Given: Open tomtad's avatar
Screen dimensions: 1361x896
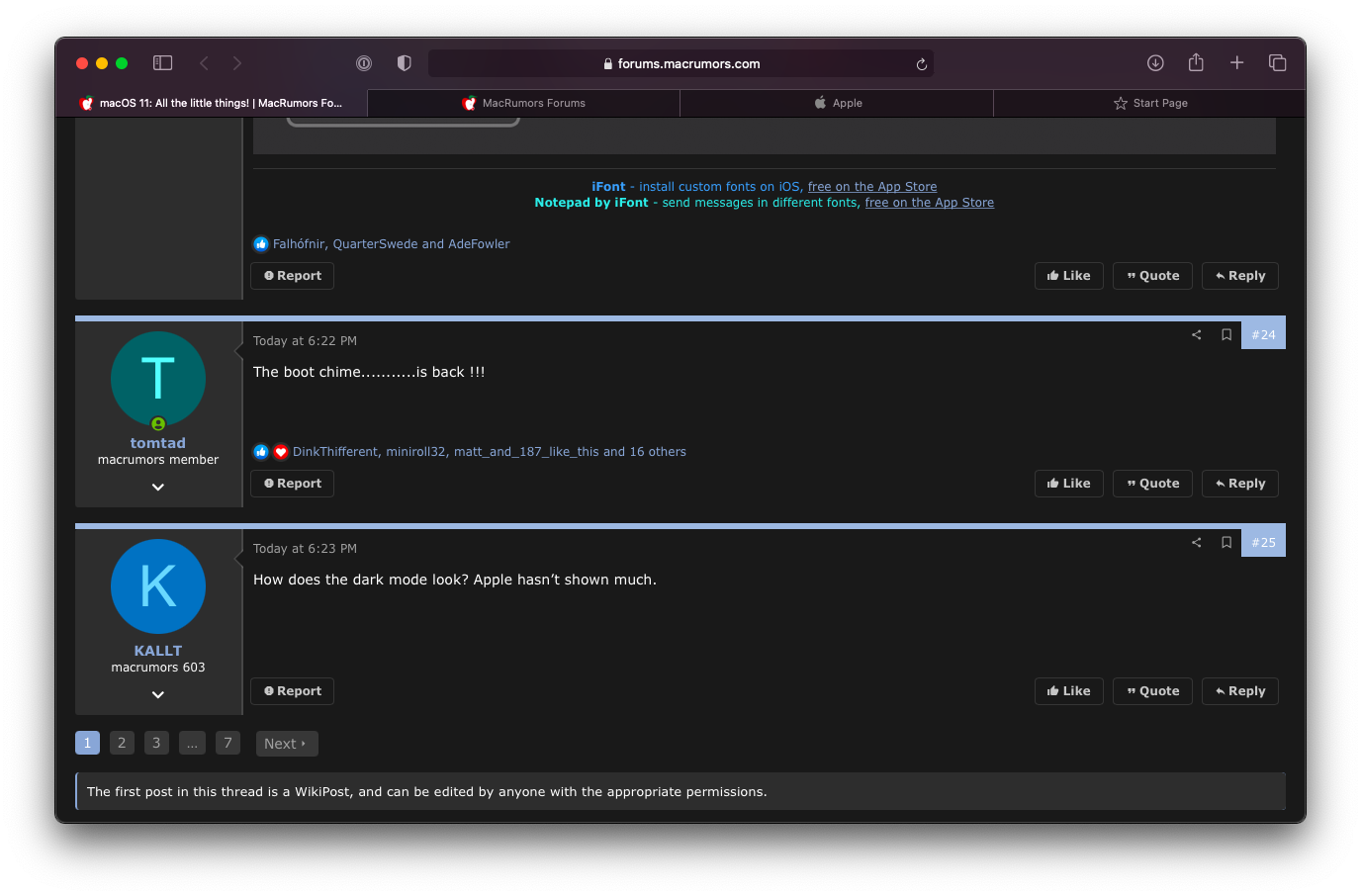Looking at the screenshot, I should (x=158, y=379).
